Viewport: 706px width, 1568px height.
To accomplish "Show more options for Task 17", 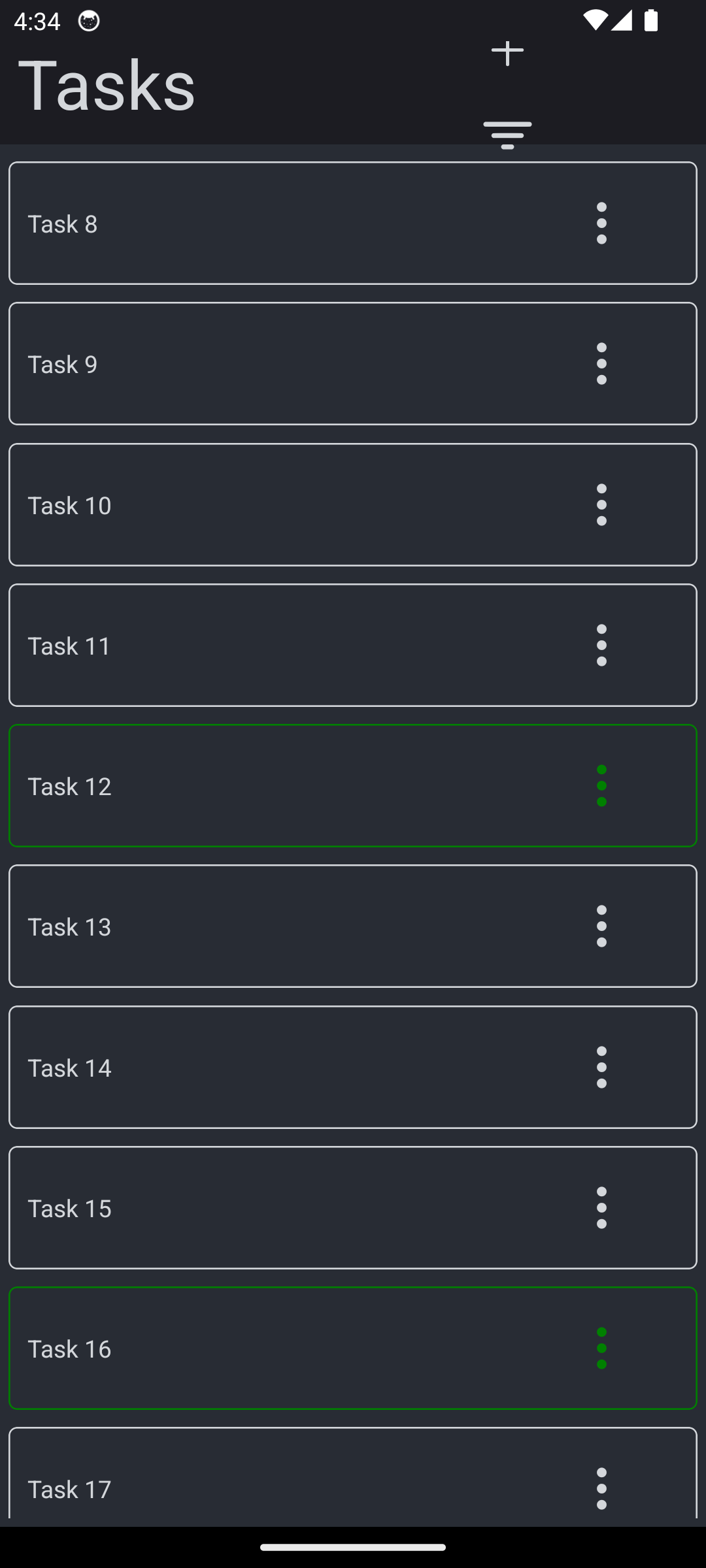I will [601, 1489].
